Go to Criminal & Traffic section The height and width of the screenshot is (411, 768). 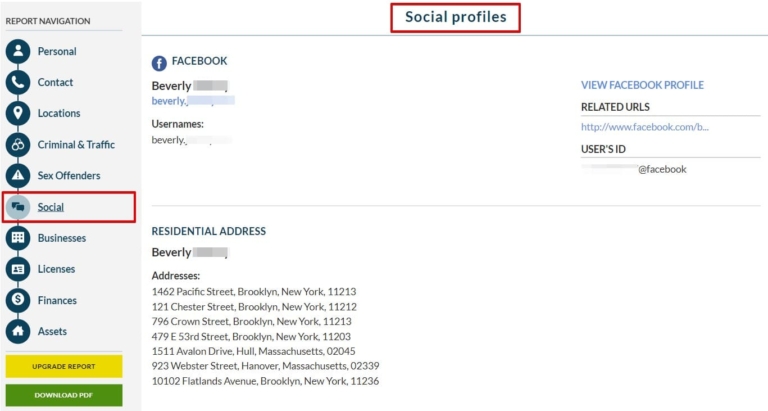tap(76, 145)
